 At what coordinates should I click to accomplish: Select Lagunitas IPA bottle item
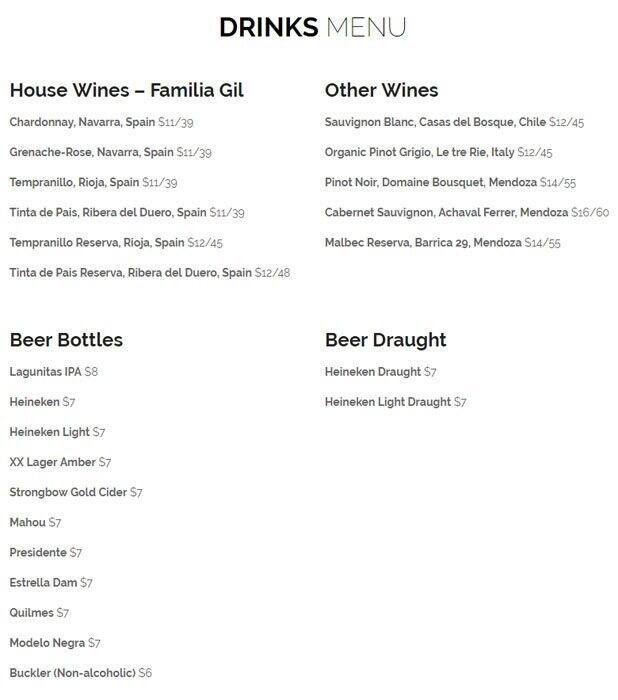point(54,372)
